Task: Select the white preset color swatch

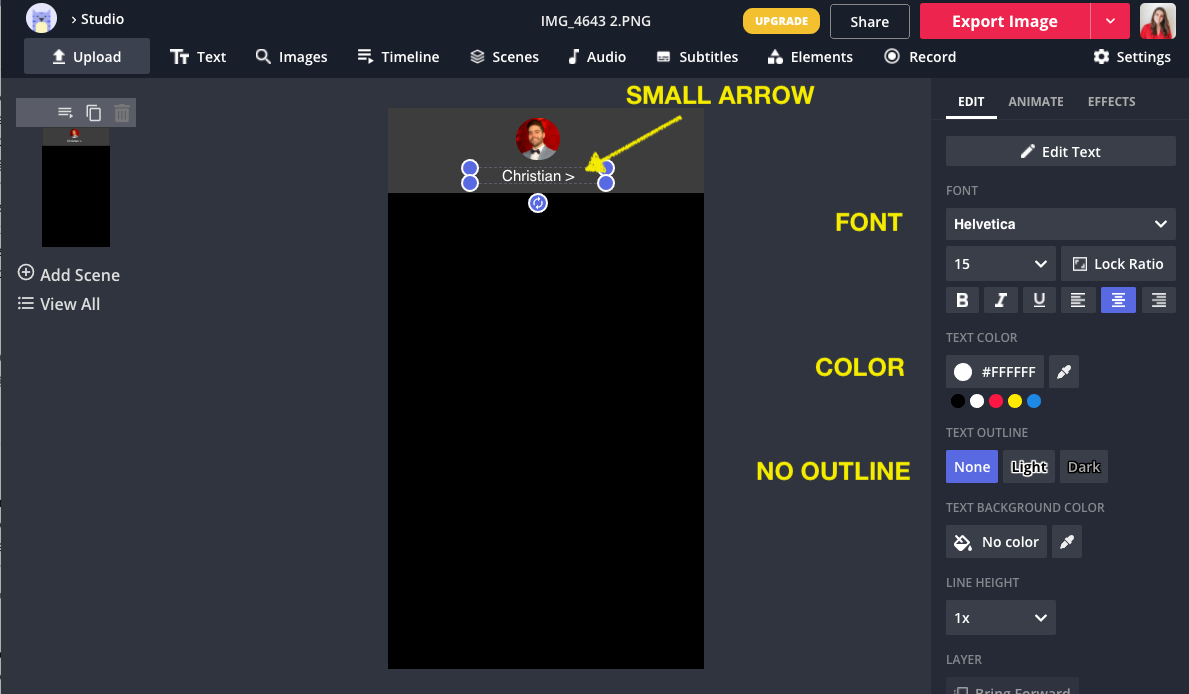Action: [x=977, y=401]
